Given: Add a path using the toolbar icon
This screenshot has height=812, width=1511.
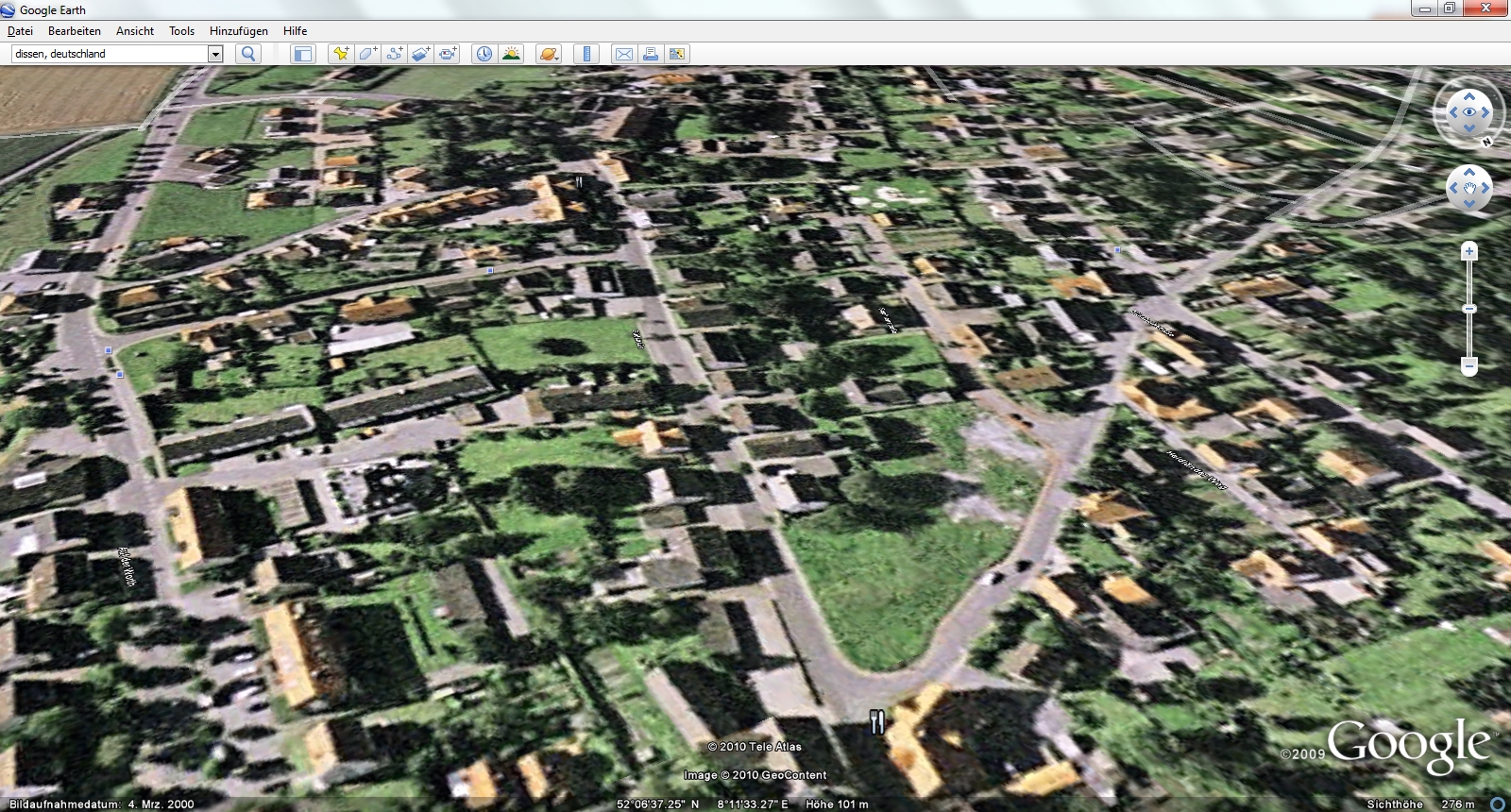Looking at the screenshot, I should (x=394, y=54).
